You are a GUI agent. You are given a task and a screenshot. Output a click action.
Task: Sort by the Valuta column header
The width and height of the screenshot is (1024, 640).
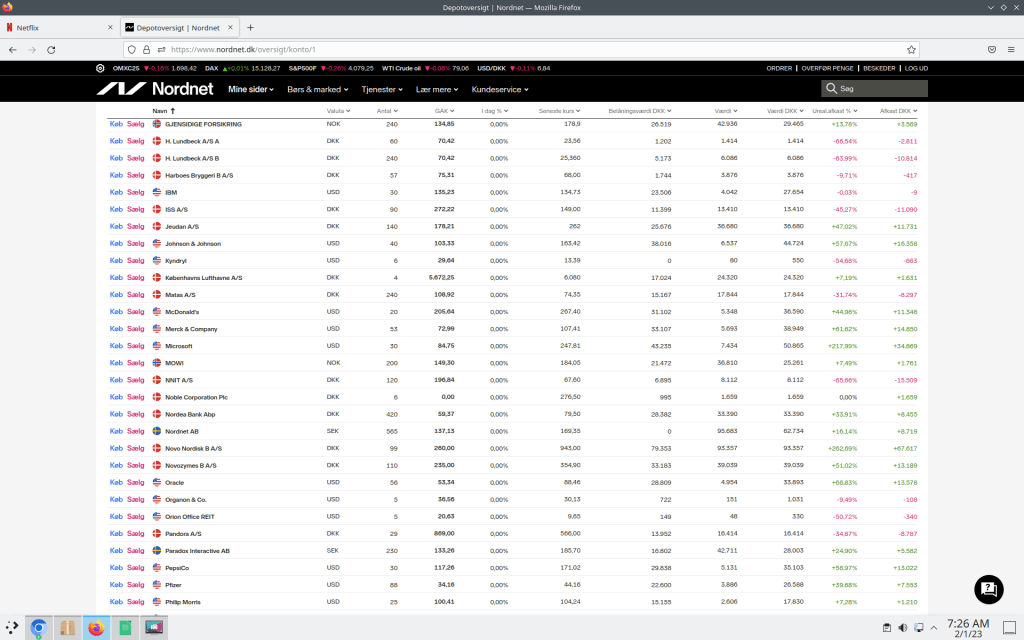[337, 111]
